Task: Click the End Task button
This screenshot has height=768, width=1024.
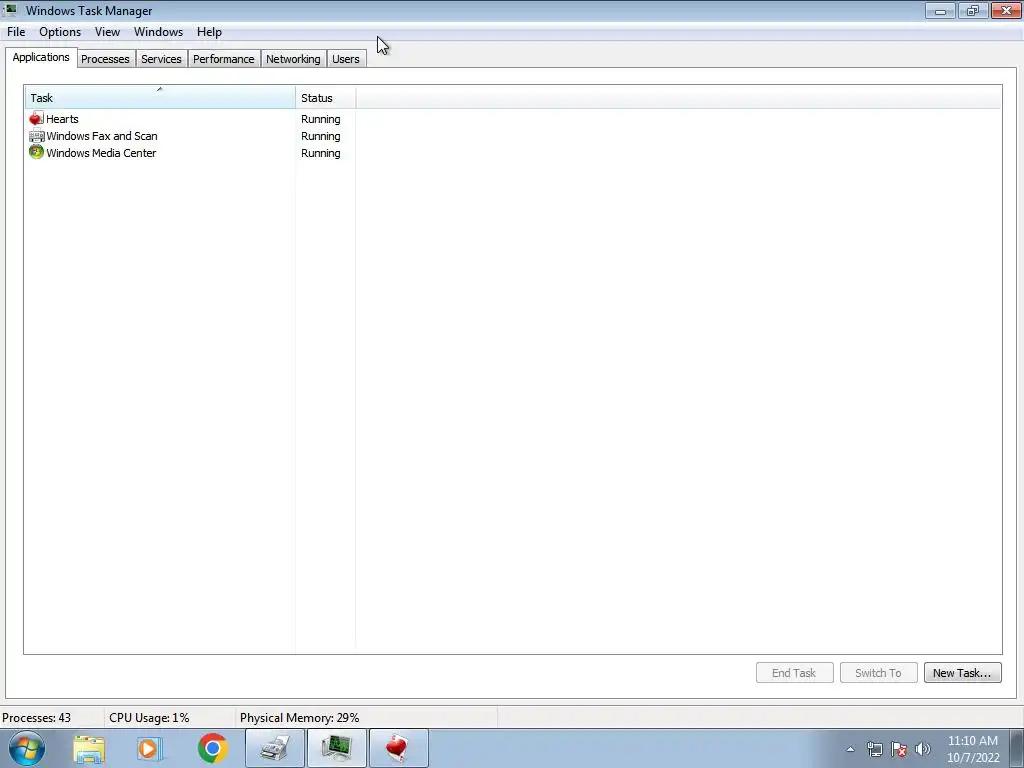Action: (x=794, y=673)
